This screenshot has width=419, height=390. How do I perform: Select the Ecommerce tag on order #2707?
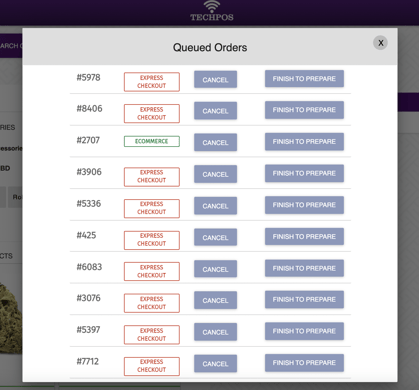coord(152,141)
